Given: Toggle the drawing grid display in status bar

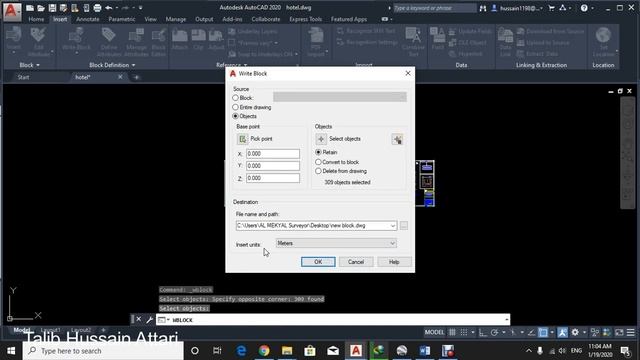Looking at the screenshot, I should pos(452,333).
